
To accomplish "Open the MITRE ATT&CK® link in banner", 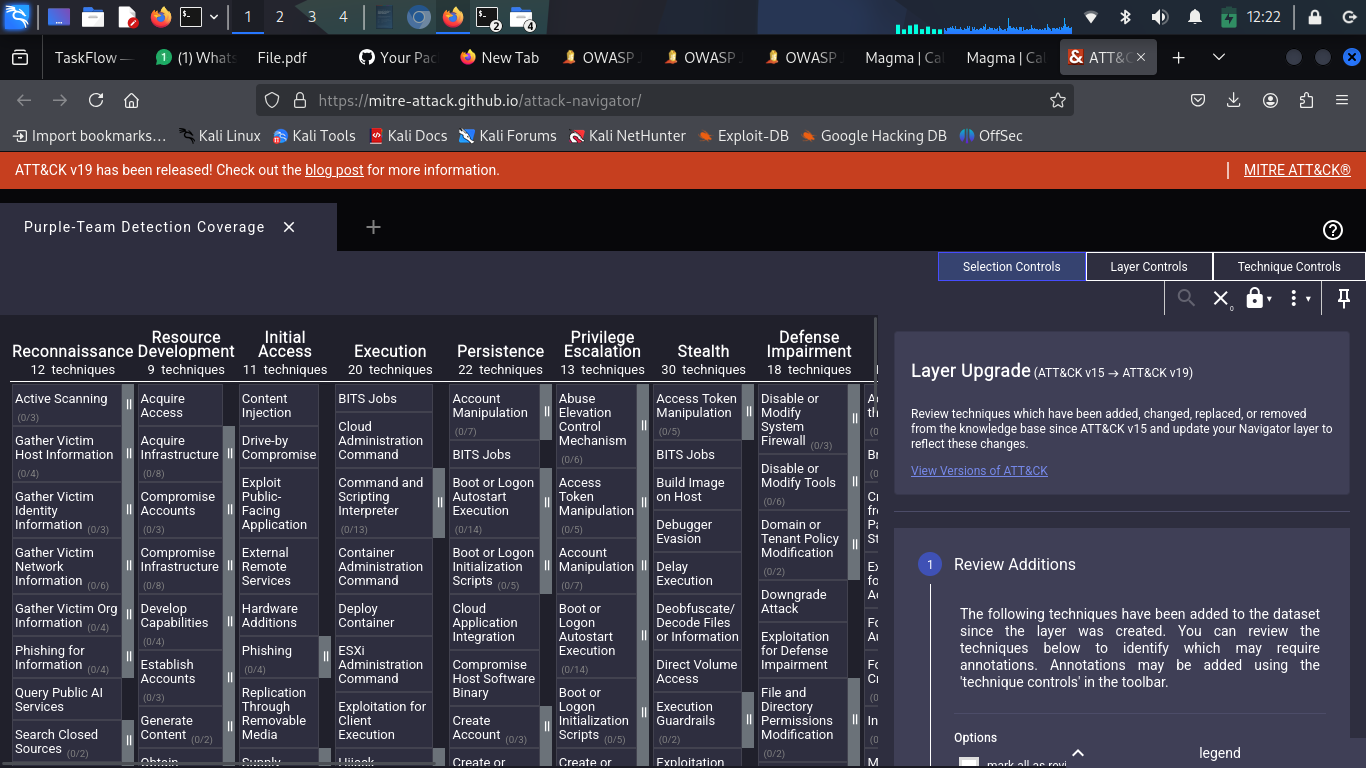I will (1297, 170).
